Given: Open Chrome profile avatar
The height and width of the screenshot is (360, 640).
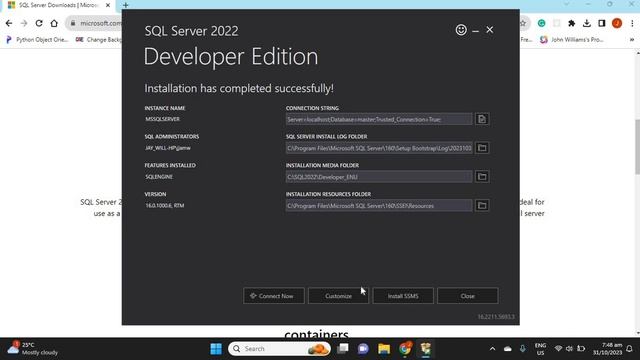Looking at the screenshot, I should pyautogui.click(x=617, y=23).
